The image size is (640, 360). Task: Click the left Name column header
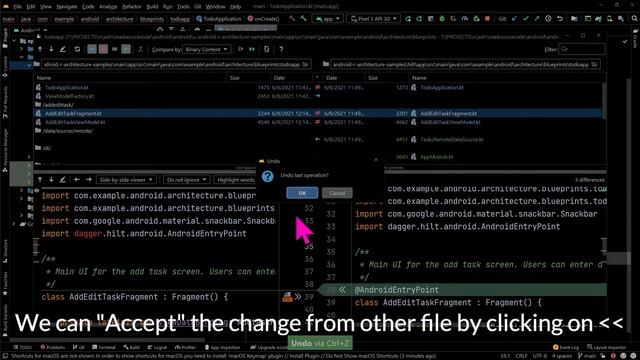click(x=131, y=78)
